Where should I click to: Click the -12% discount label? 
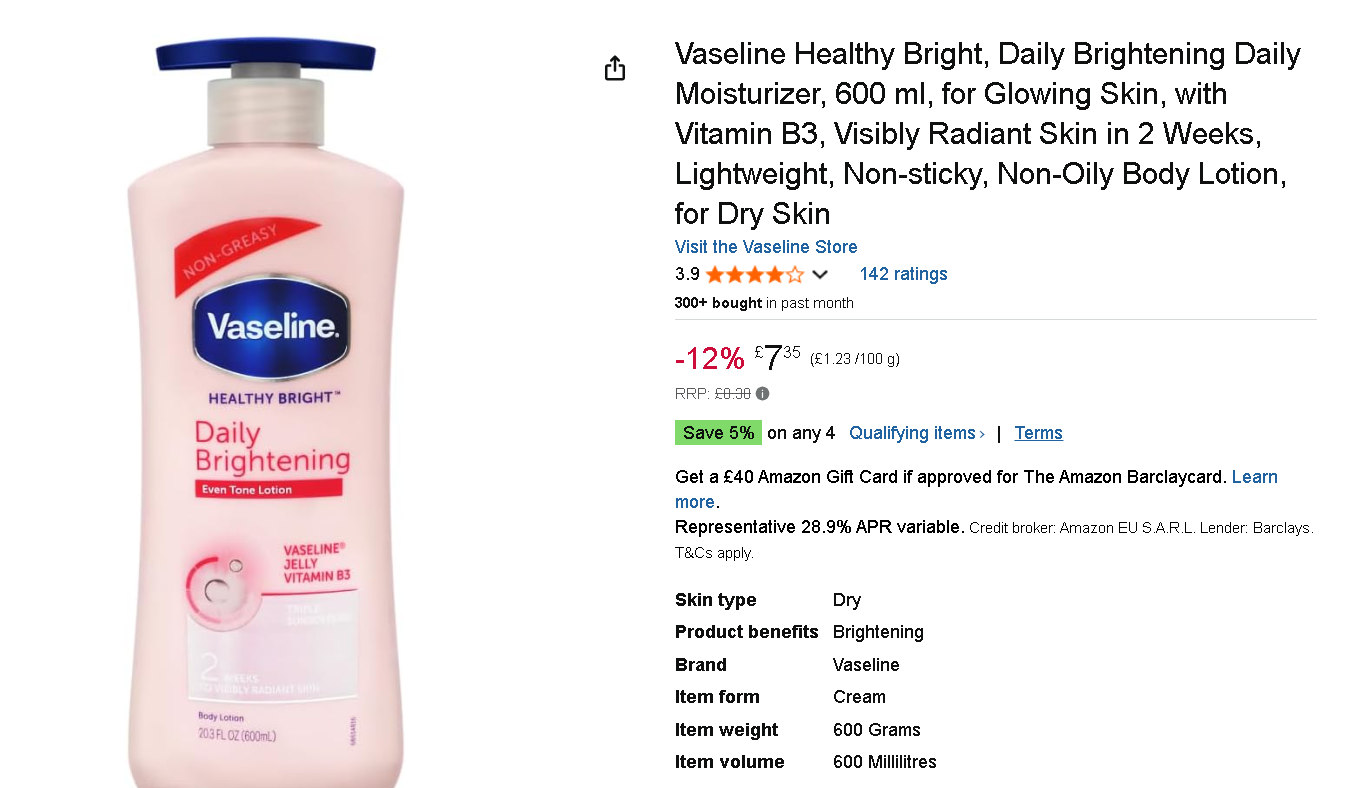click(710, 358)
